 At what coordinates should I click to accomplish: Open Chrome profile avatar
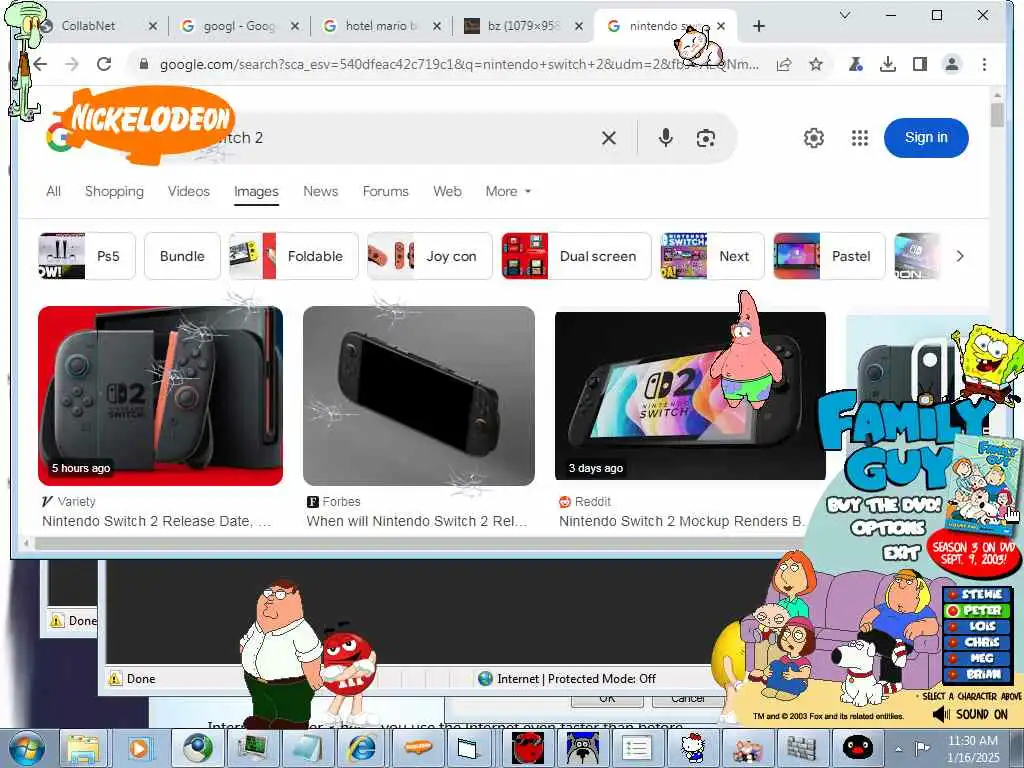[x=952, y=64]
